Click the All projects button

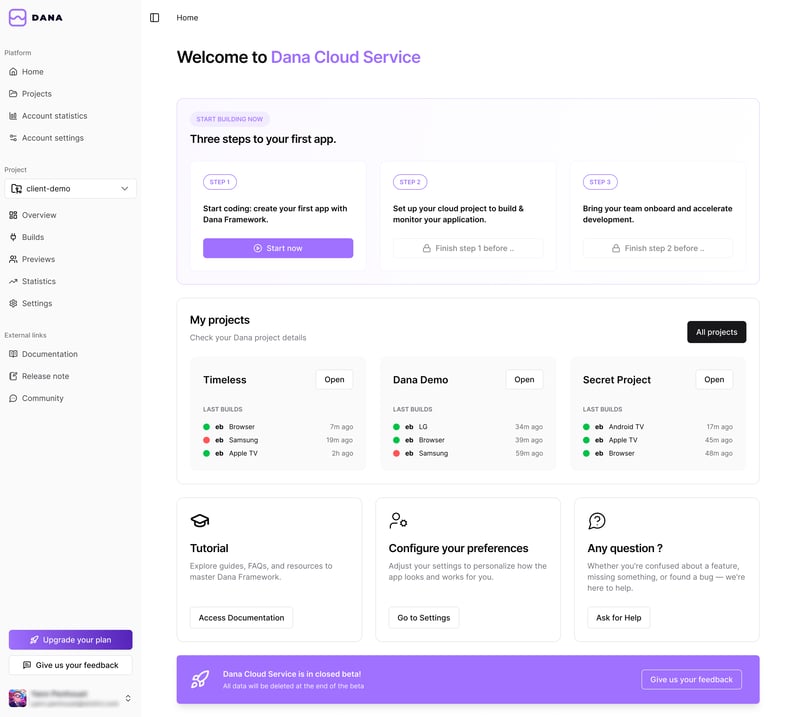coord(716,332)
